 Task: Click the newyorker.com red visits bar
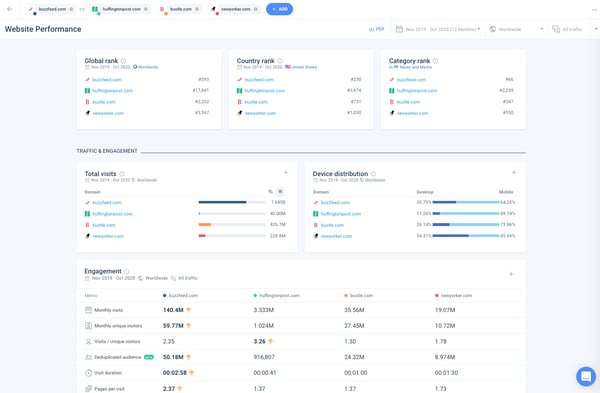tap(202, 236)
